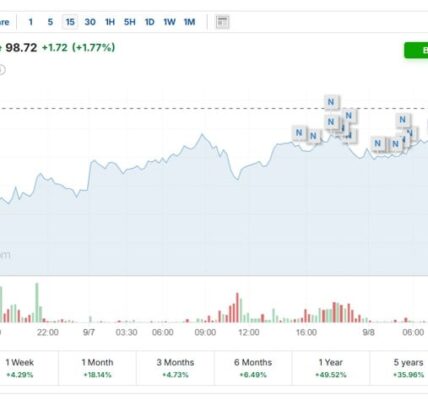Open the 1 Month performance tab
Image resolution: width=428 pixels, height=400 pixels.
98,368
